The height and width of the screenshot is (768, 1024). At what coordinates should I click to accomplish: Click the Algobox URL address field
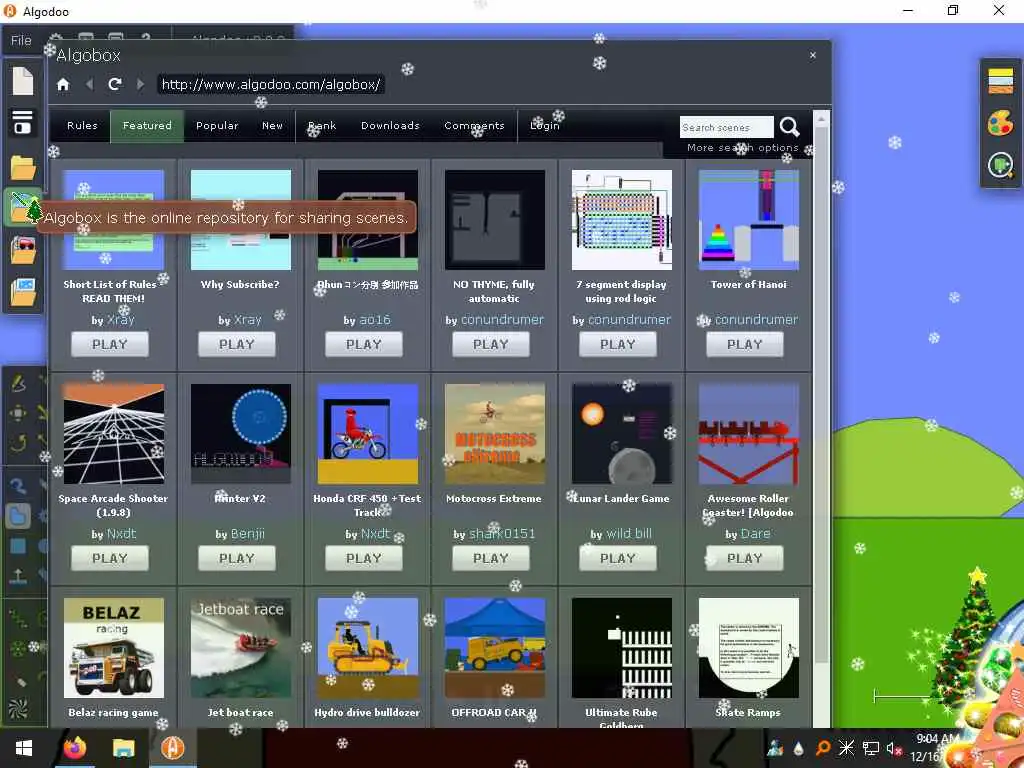pyautogui.click(x=270, y=84)
